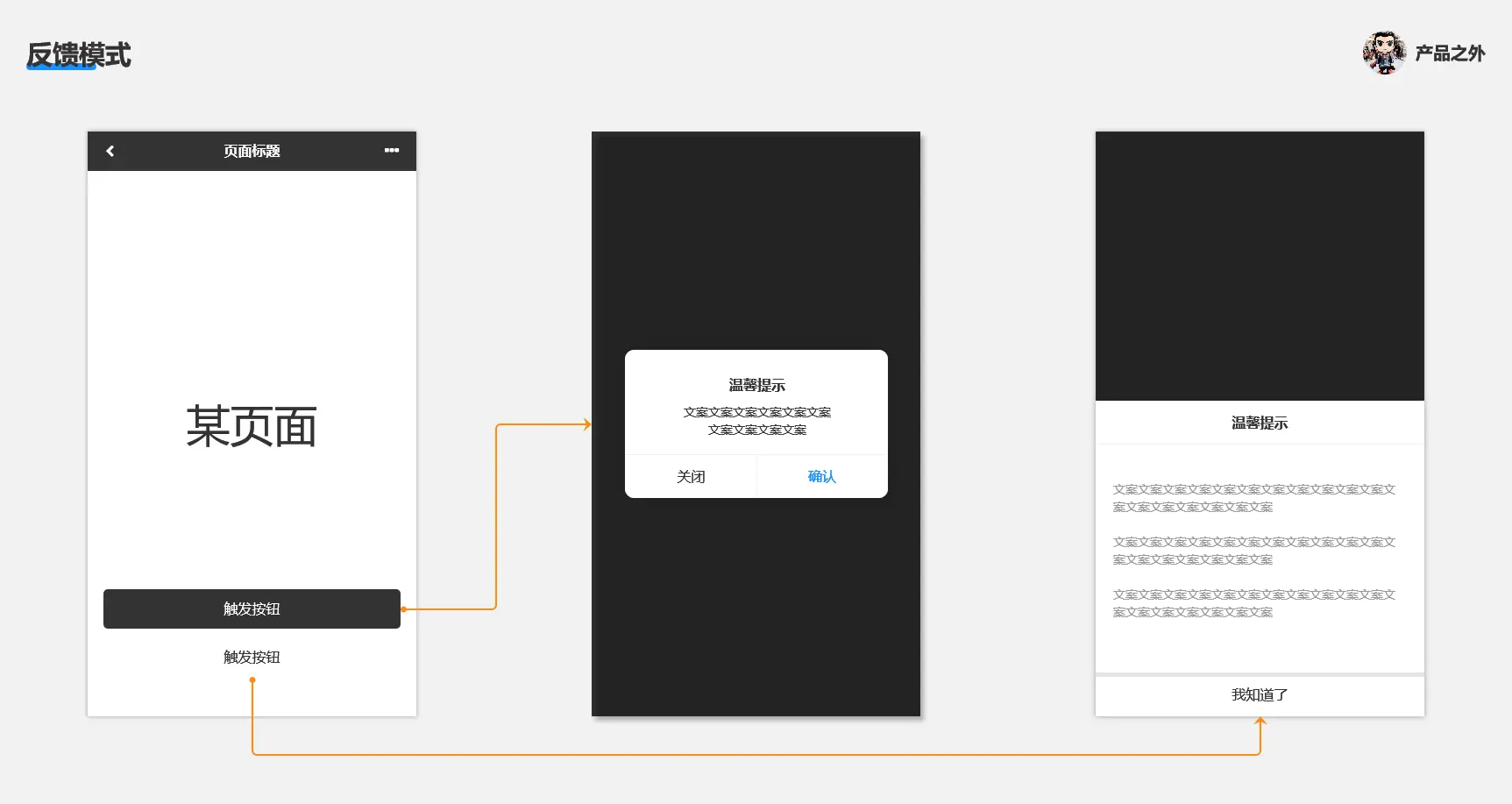Screen dimensions: 1512x804
Task: Click the 产品之外 avatar image
Action: (x=1384, y=53)
